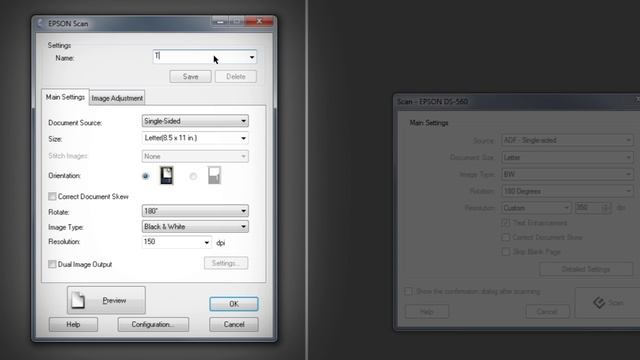Switch to the Image Adjustment tab

tap(117, 98)
